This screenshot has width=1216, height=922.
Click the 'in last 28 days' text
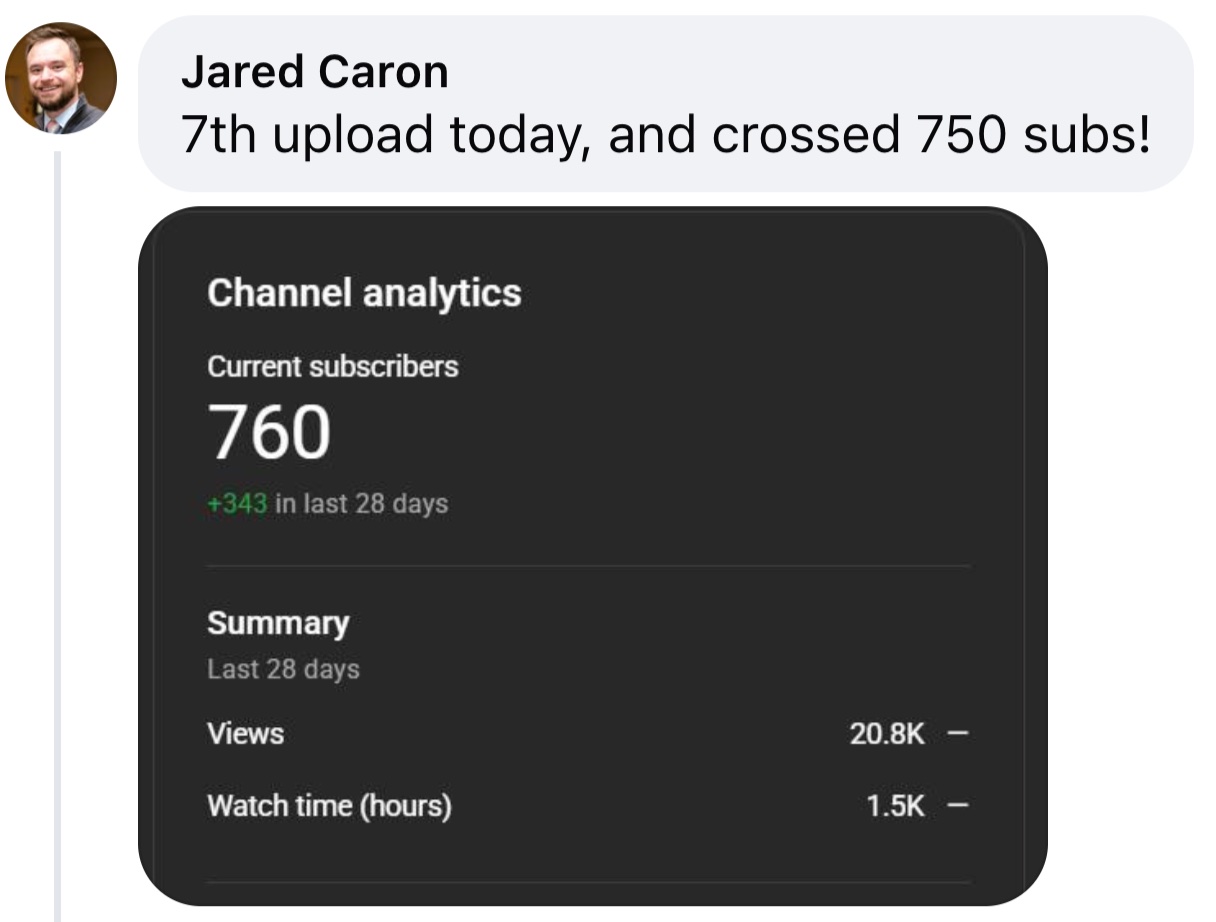[361, 503]
